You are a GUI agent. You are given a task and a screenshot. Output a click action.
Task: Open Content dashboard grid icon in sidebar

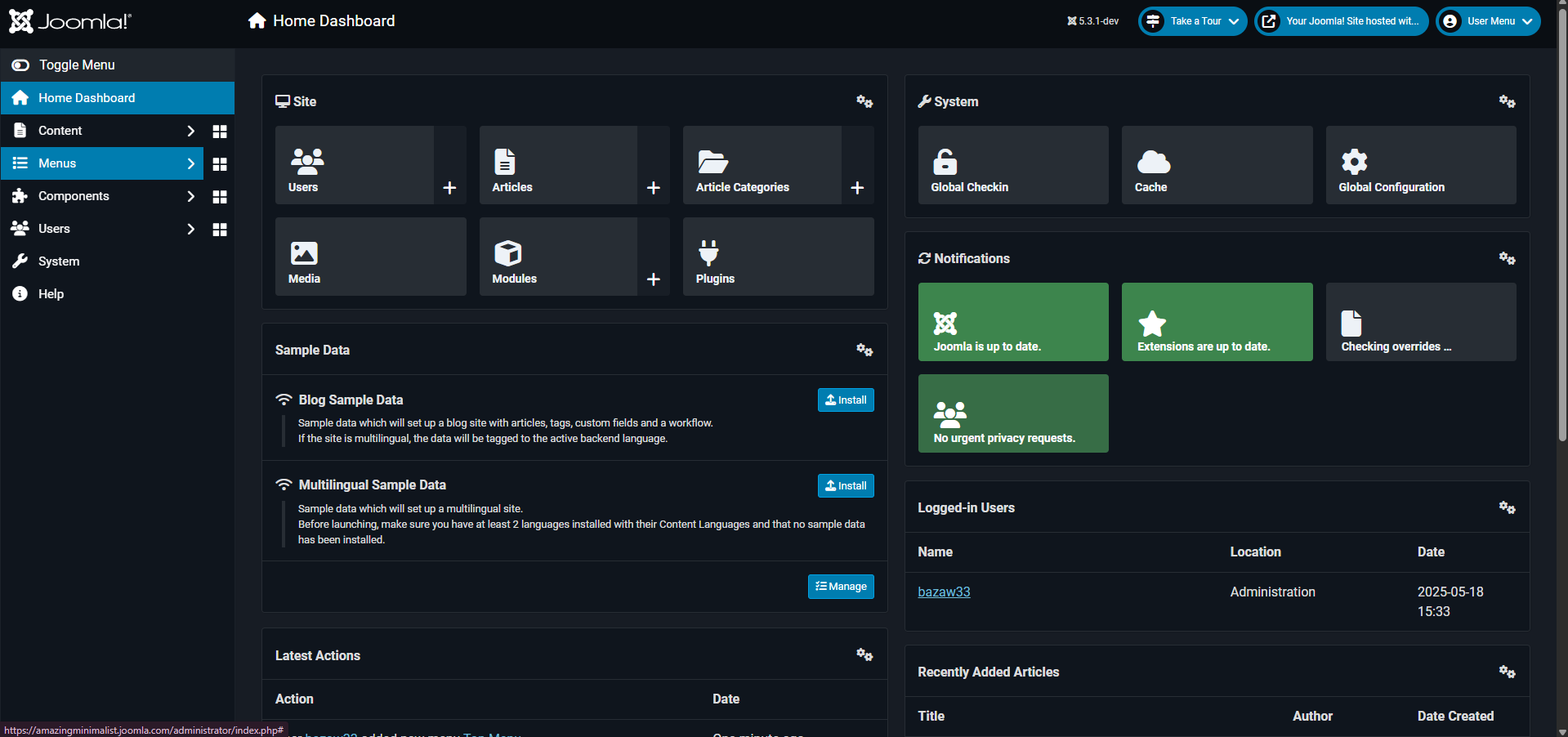click(219, 132)
